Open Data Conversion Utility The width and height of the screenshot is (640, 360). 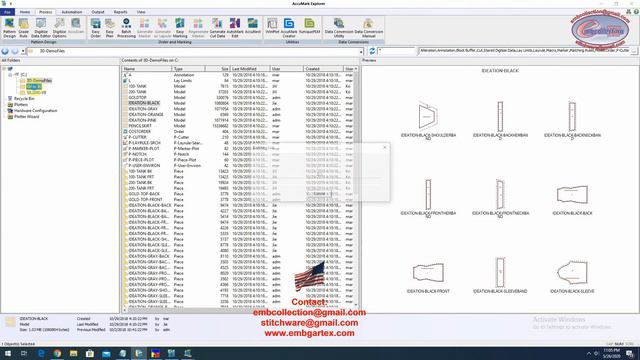point(339,28)
